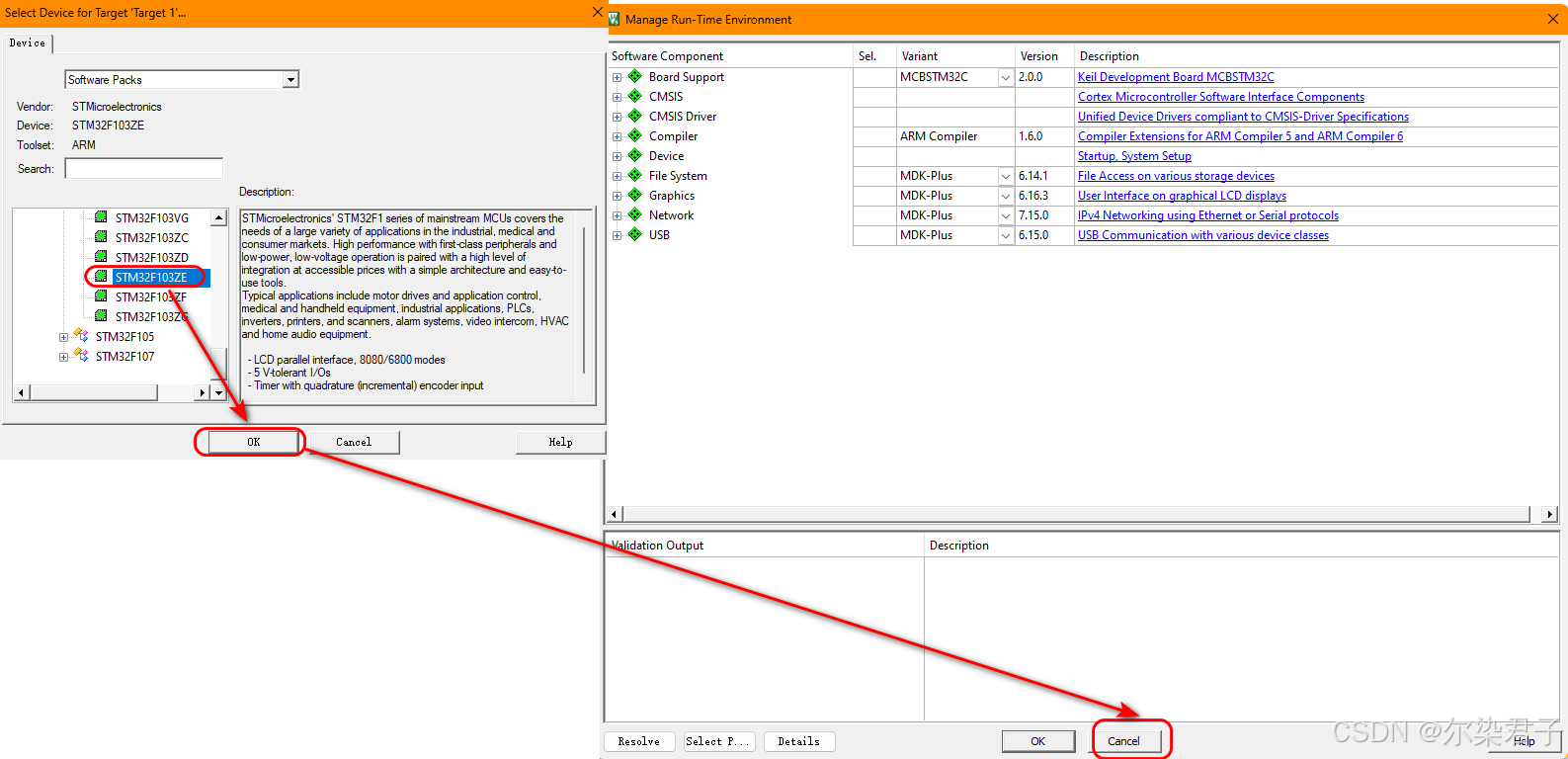Click the CMSIS Driver component icon
The width and height of the screenshot is (1568, 759).
635,116
